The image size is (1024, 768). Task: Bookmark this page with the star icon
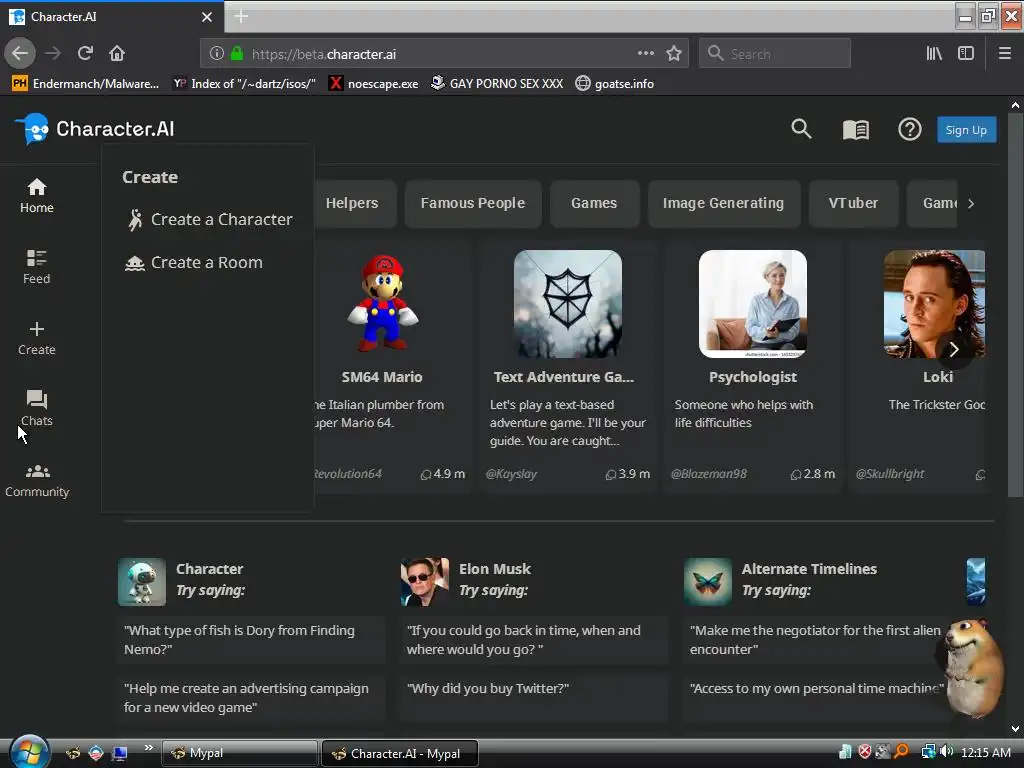coord(674,54)
